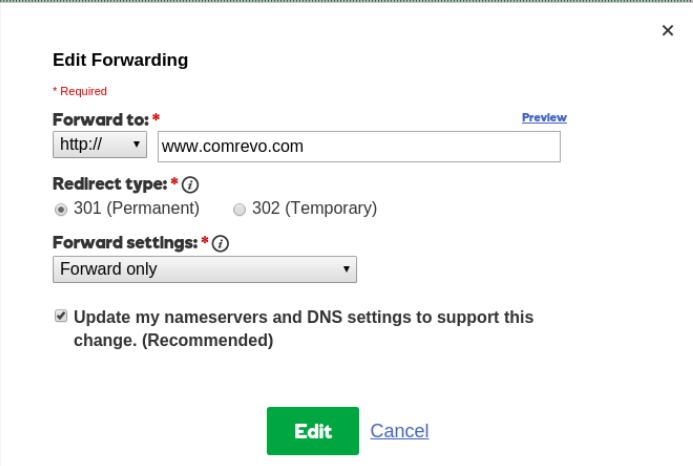
Task: Click the red "* Required" note
Action: [79, 91]
